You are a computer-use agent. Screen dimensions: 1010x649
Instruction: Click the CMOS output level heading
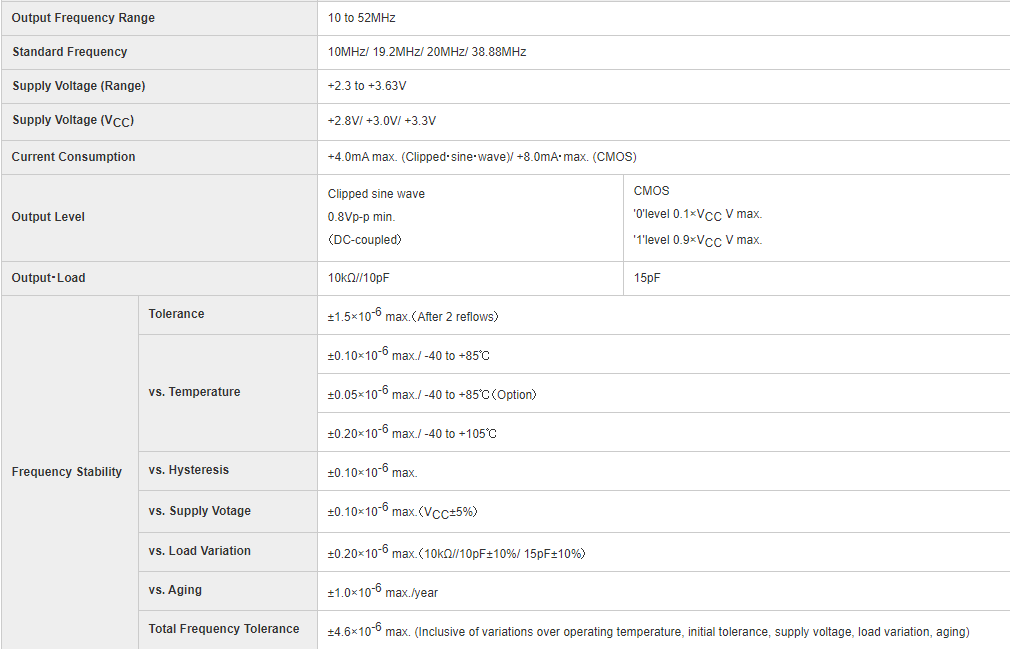652,191
